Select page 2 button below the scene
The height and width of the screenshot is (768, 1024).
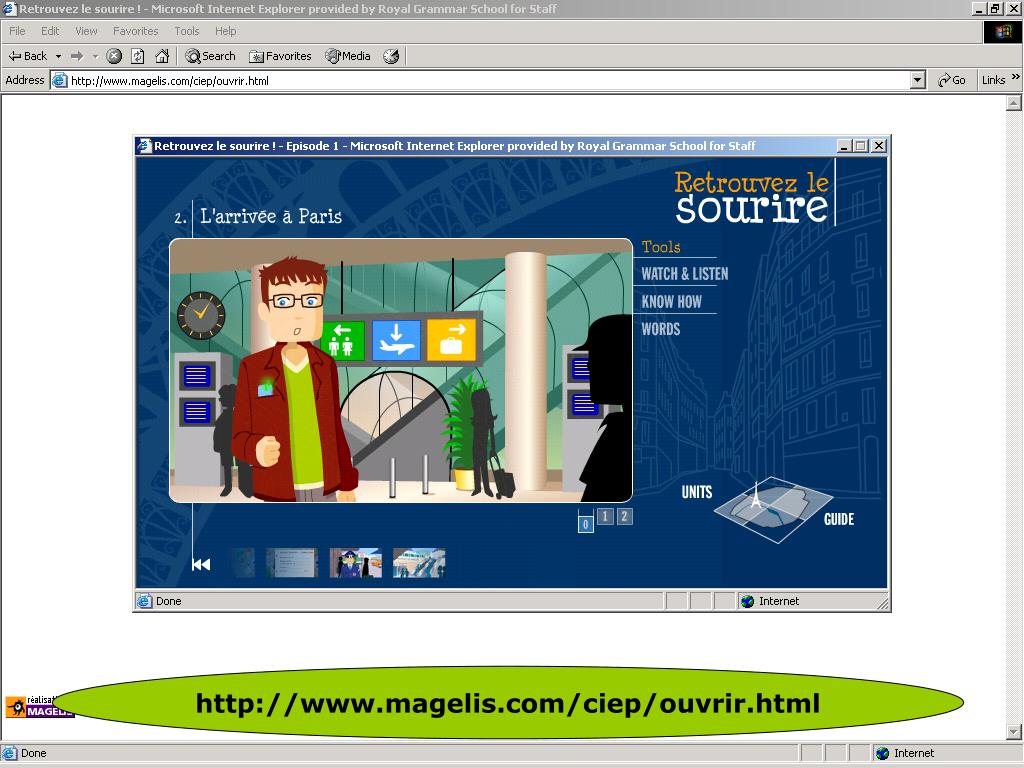[624, 517]
